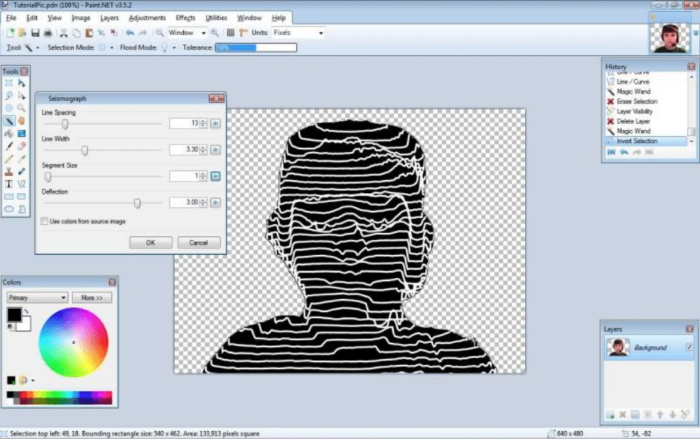The width and height of the screenshot is (700, 439).
Task: Rewind history with the first-step icon
Action: coord(611,152)
